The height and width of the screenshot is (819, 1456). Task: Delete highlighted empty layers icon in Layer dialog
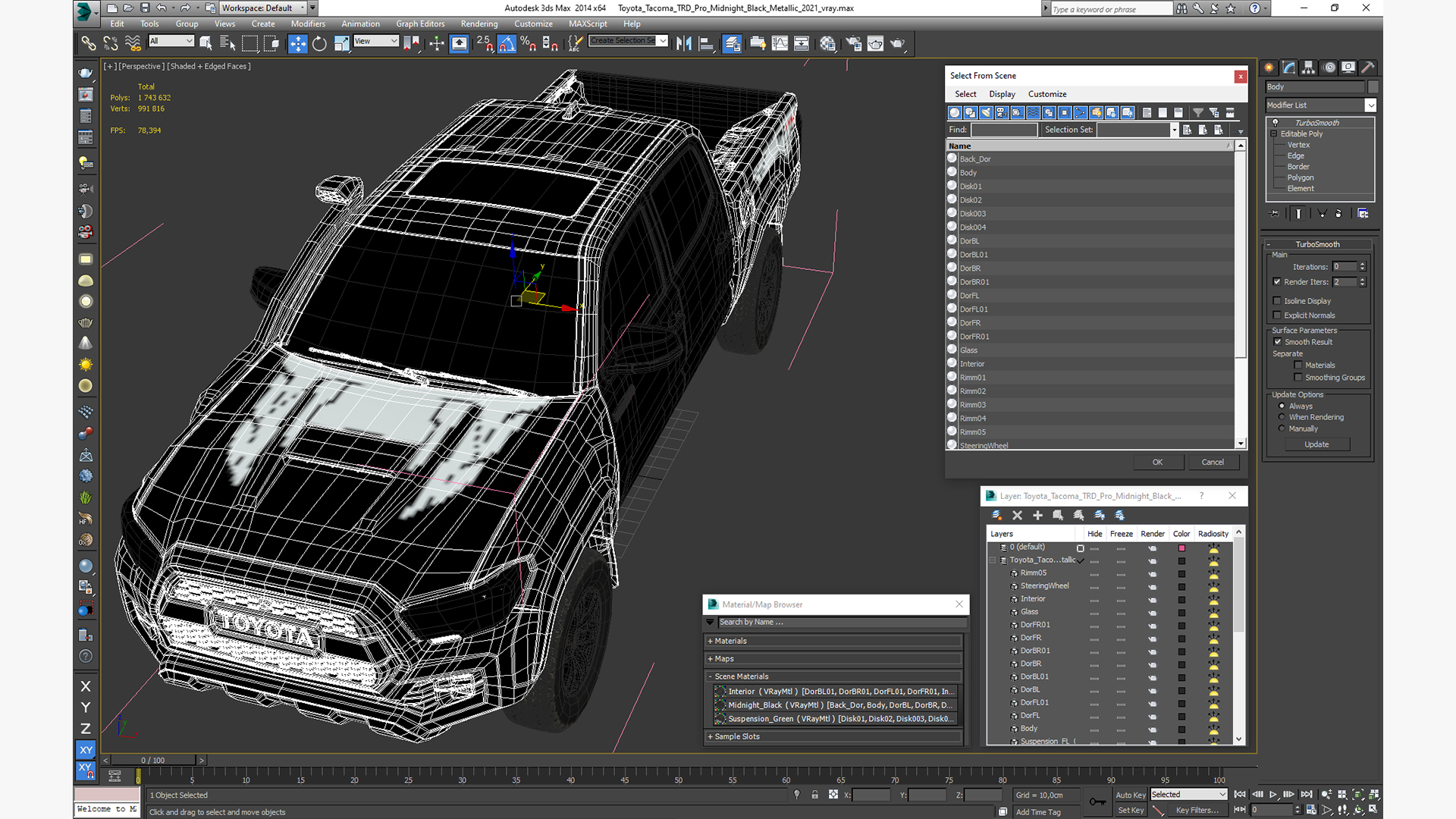pyautogui.click(x=1017, y=515)
